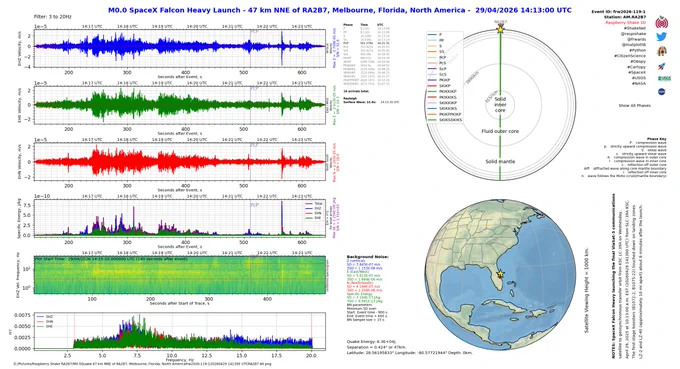
Task: Click the star atop the Earth cross-section
Action: tap(500, 29)
